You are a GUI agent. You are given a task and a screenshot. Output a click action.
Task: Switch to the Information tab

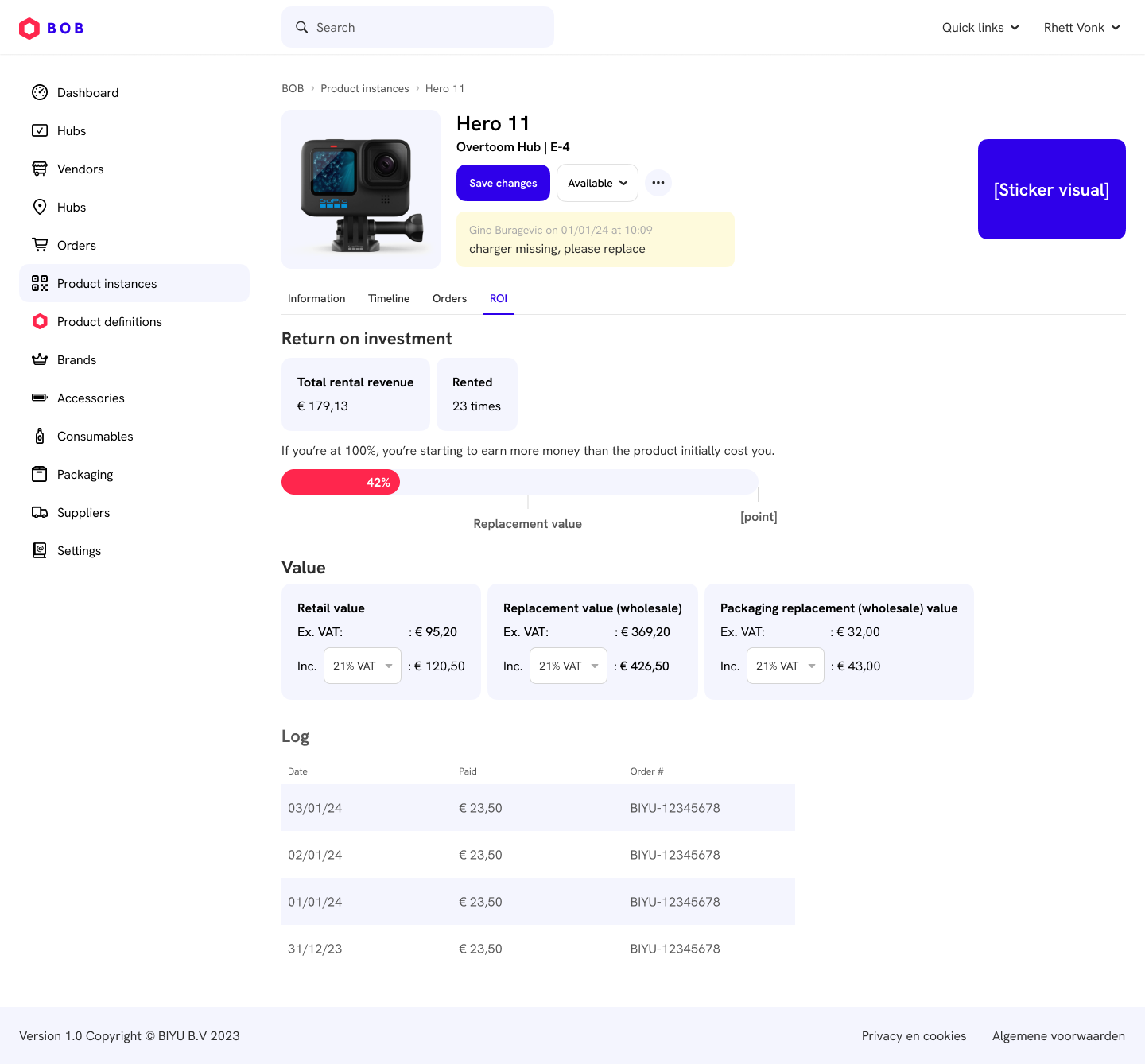316,298
